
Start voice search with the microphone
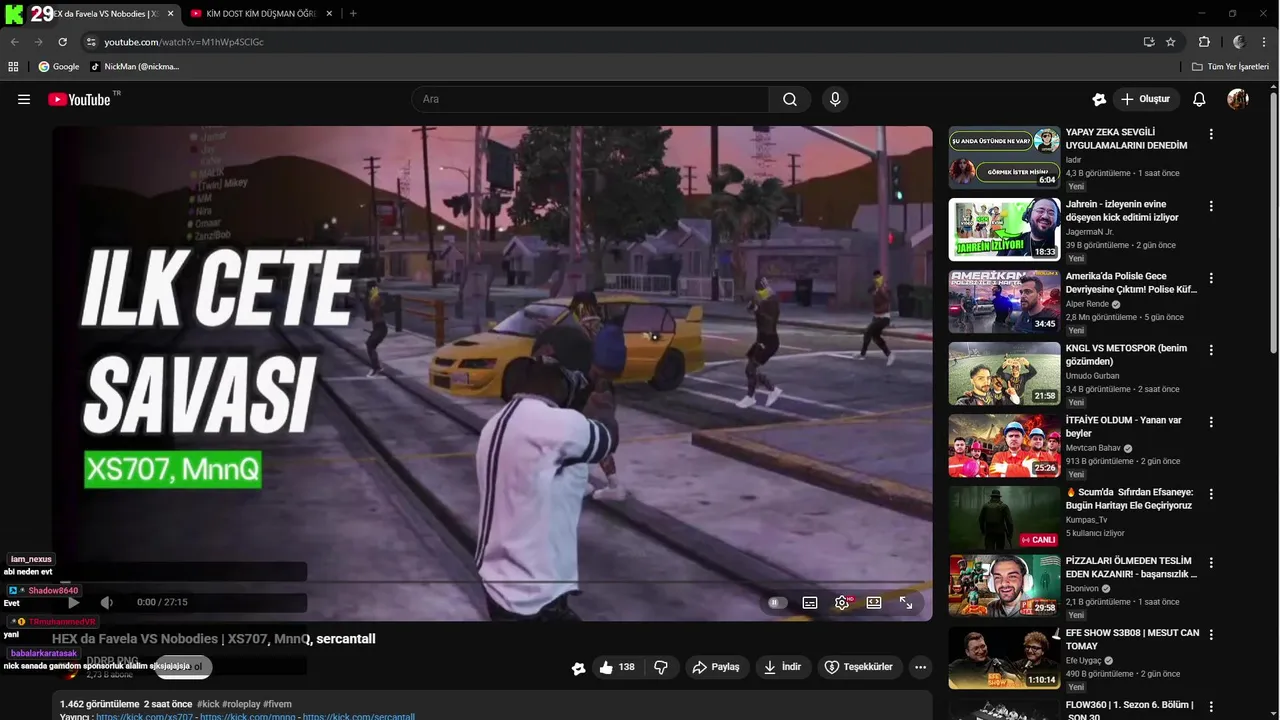(835, 99)
